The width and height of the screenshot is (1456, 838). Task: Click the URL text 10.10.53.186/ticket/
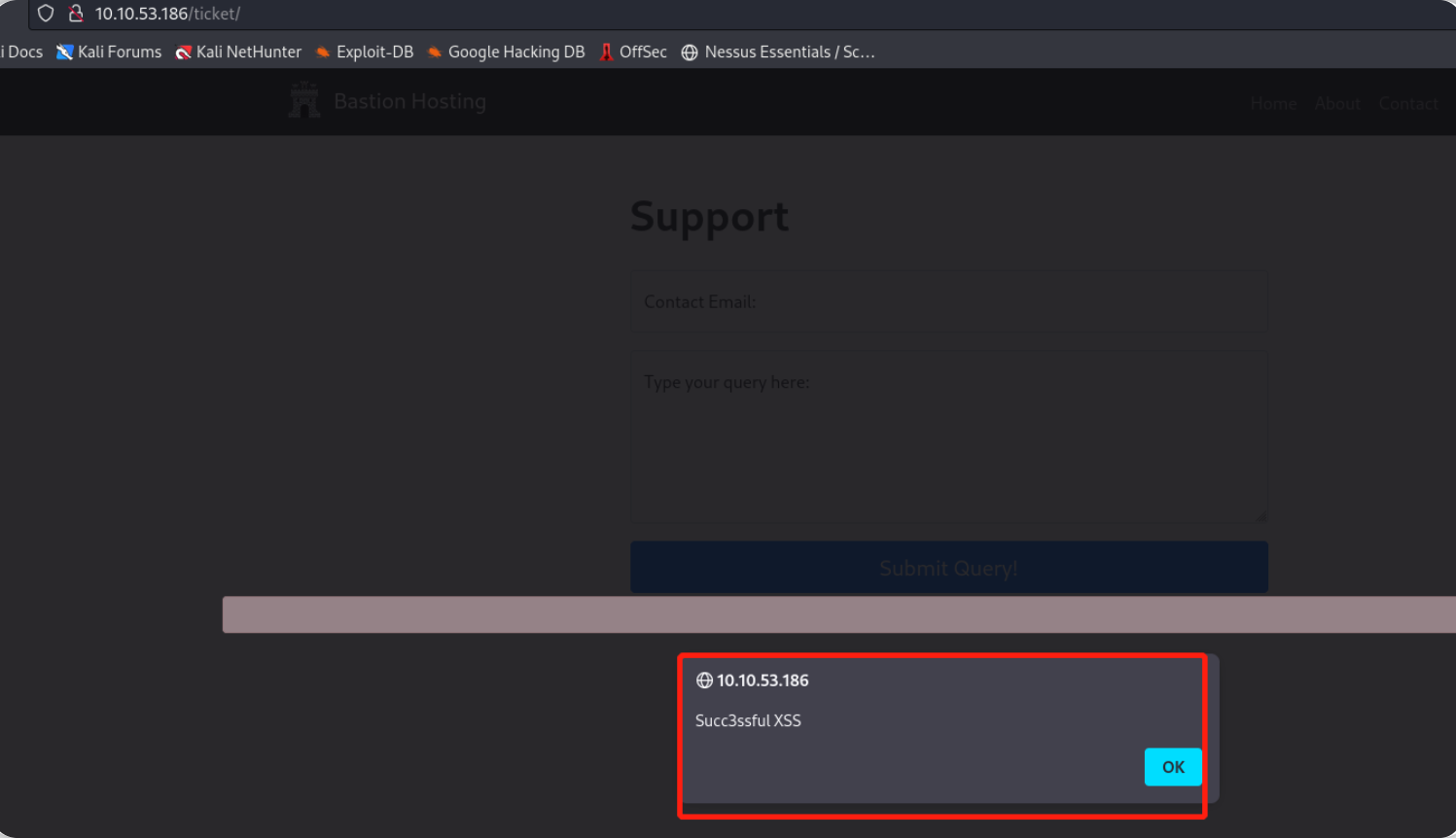pos(167,14)
